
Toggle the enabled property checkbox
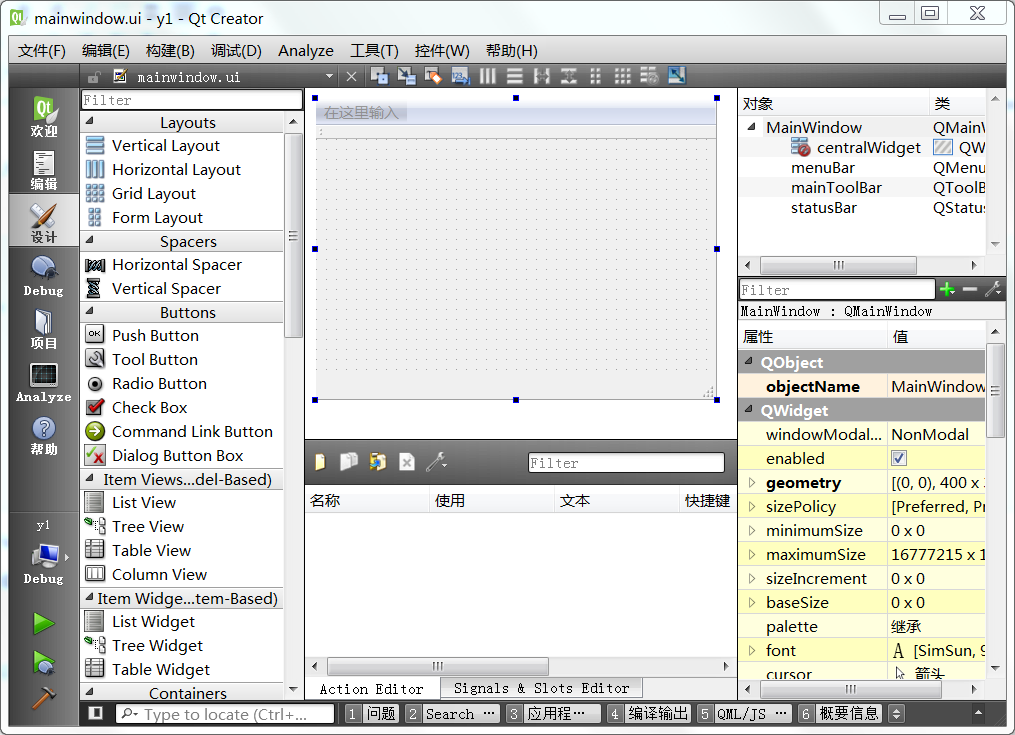pyautogui.click(x=898, y=458)
